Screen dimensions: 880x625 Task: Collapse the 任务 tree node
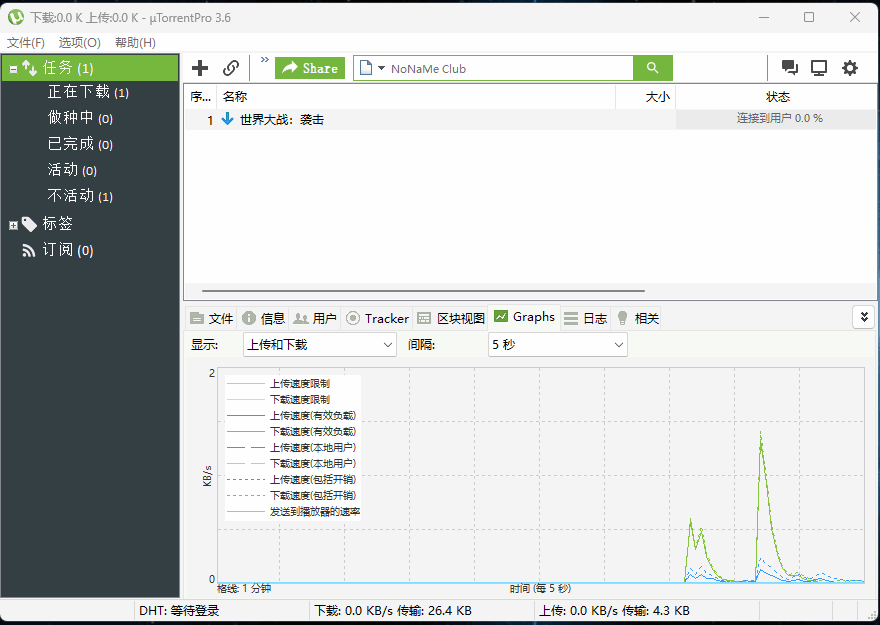(13, 69)
